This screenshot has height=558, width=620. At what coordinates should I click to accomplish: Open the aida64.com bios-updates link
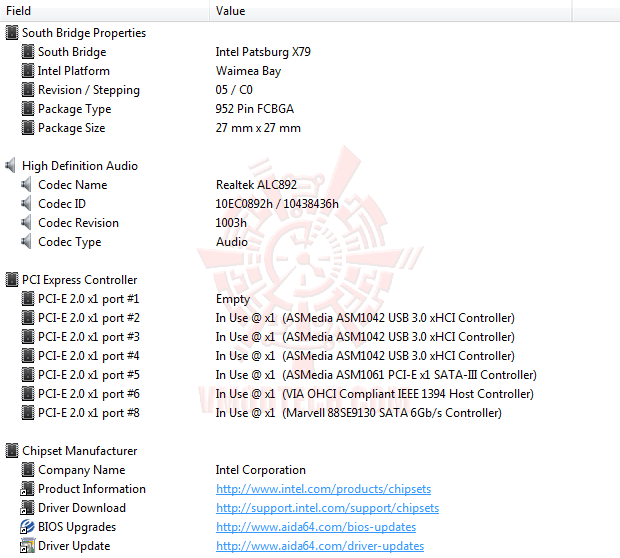point(316,527)
